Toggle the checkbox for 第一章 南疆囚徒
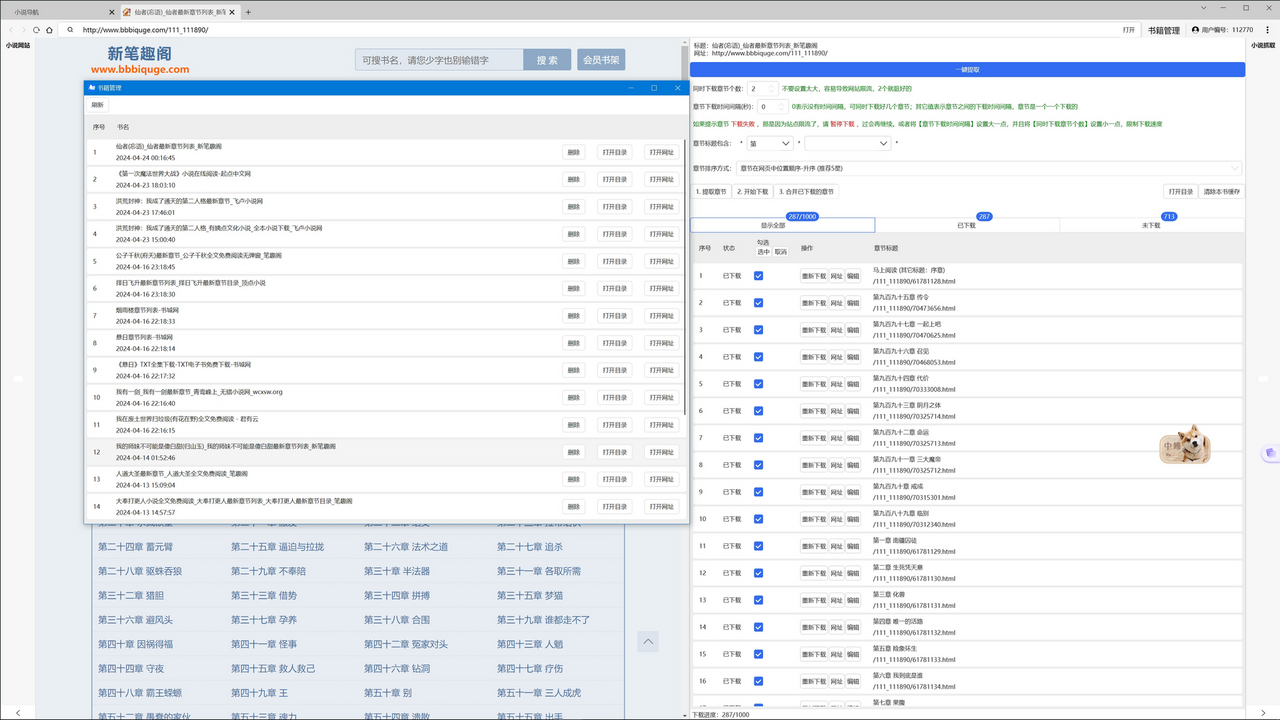 click(x=758, y=546)
